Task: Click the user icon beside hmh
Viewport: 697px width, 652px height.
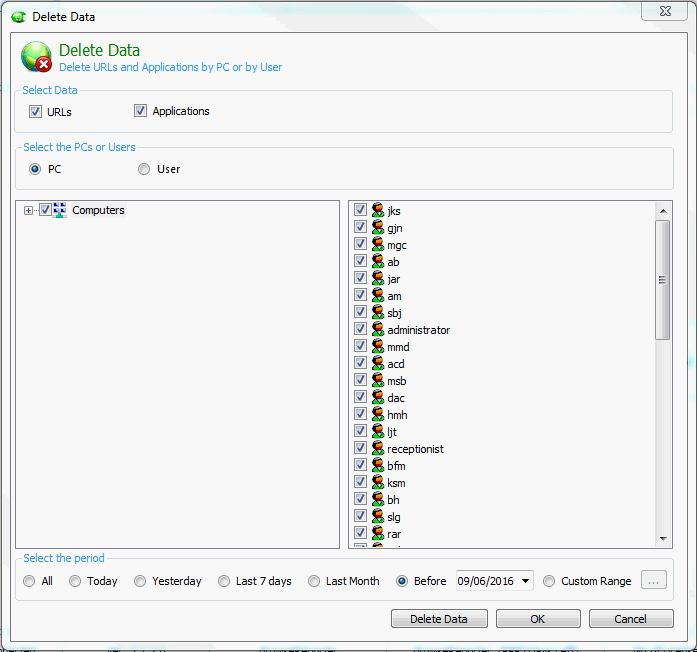Action: (x=377, y=414)
